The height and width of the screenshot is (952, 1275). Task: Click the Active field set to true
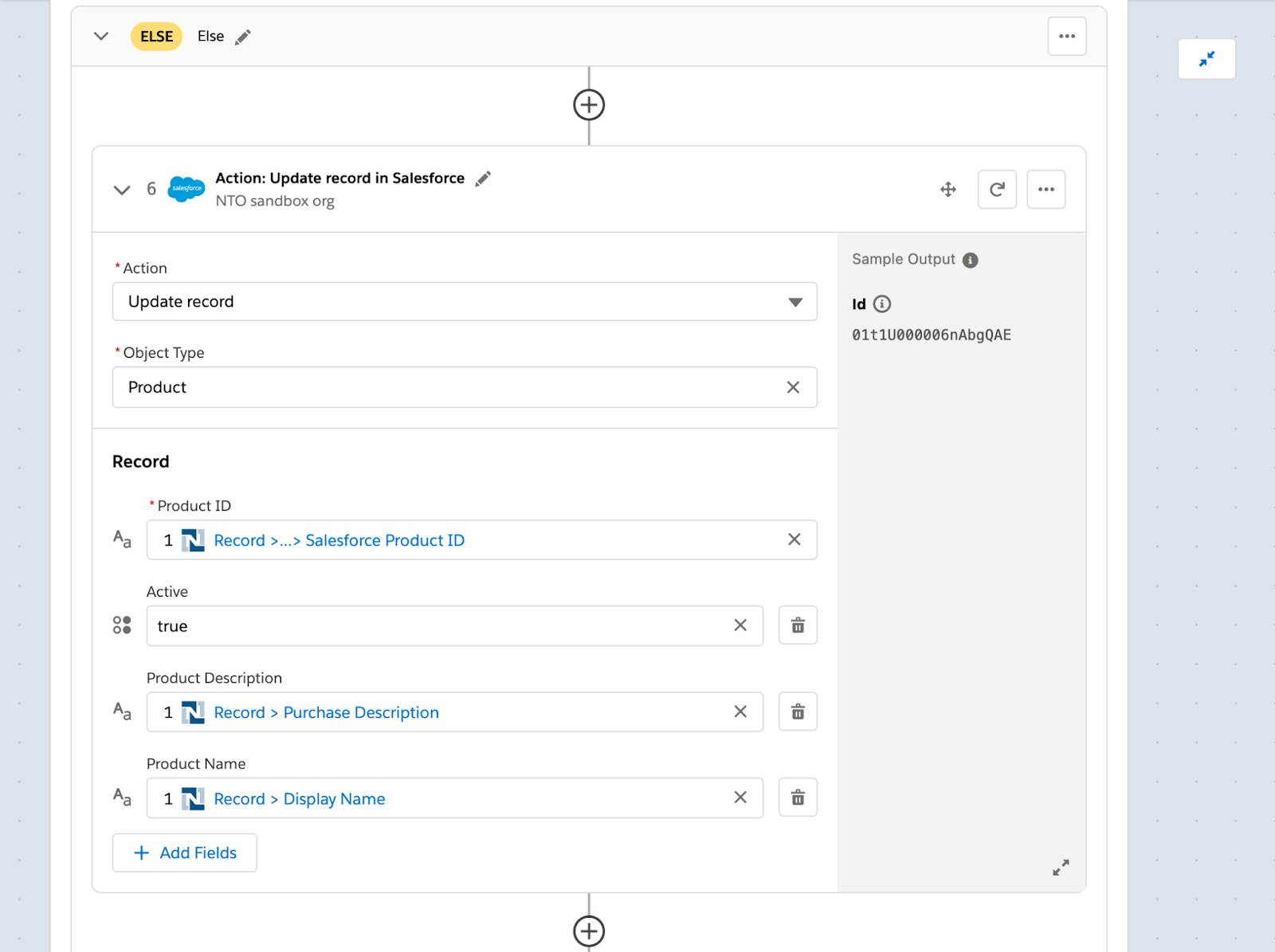[455, 626]
